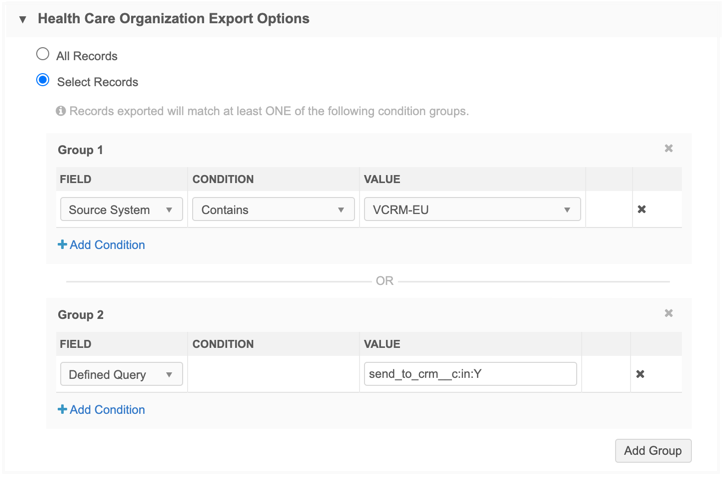Delete Group 2 using its header X icon
This screenshot has width=723, height=477.
pos(668,314)
